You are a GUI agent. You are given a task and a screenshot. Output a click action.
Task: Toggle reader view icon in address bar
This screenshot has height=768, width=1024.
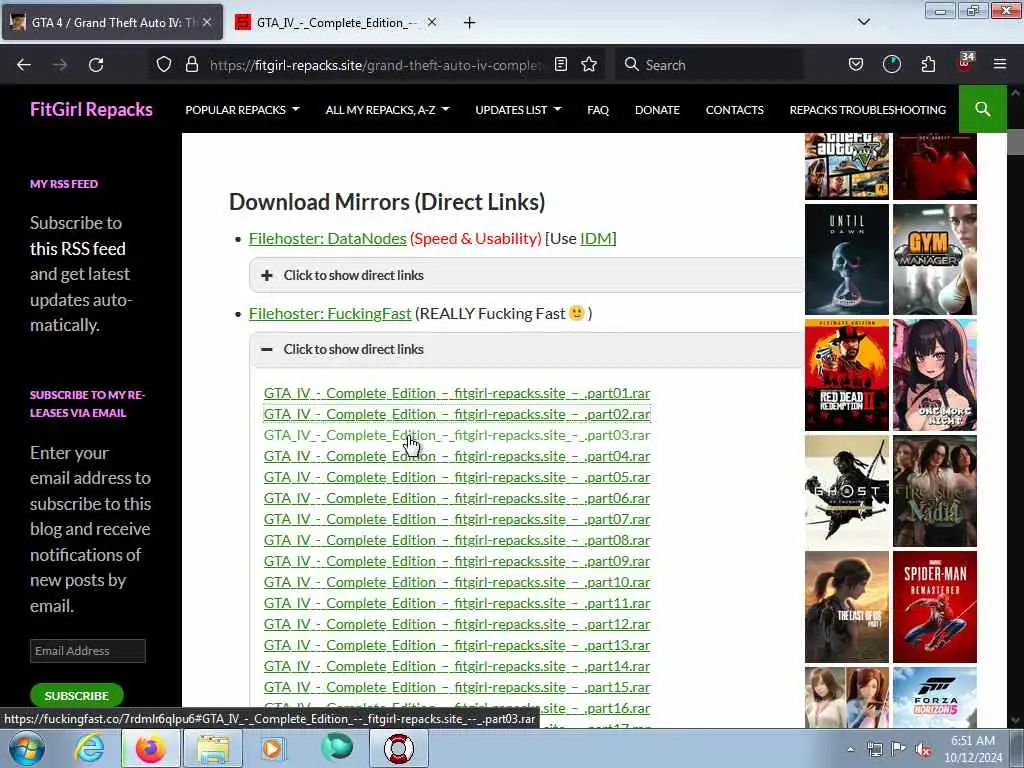(x=560, y=65)
